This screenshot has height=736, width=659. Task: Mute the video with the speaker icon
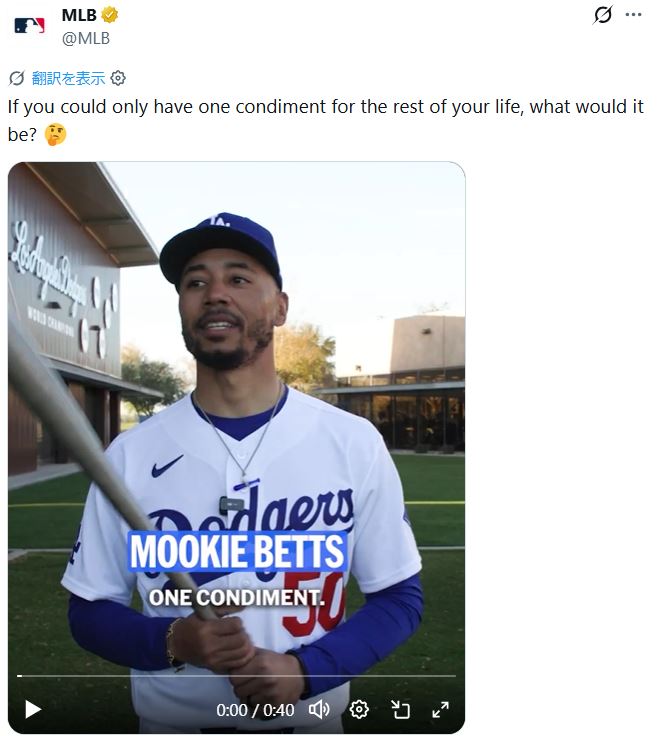[319, 709]
